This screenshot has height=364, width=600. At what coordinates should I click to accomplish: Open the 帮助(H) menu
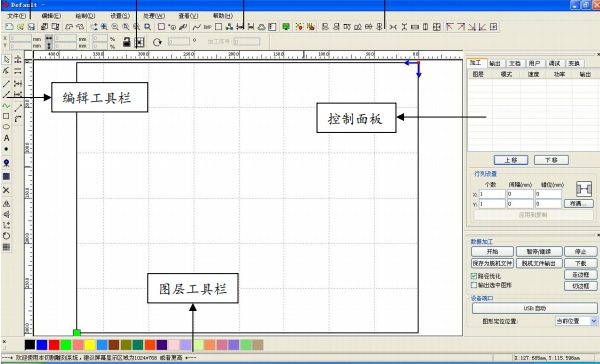click(x=223, y=16)
